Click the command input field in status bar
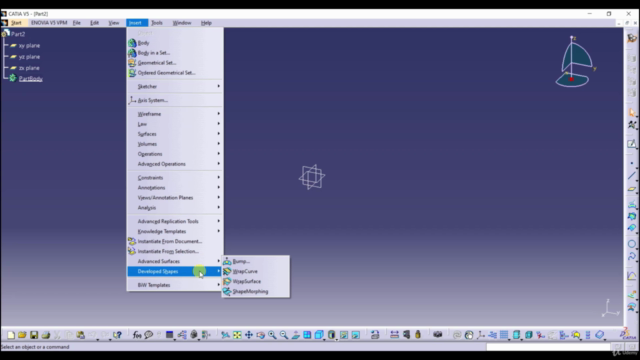The width and height of the screenshot is (640, 360). pyautogui.click(x=548, y=347)
